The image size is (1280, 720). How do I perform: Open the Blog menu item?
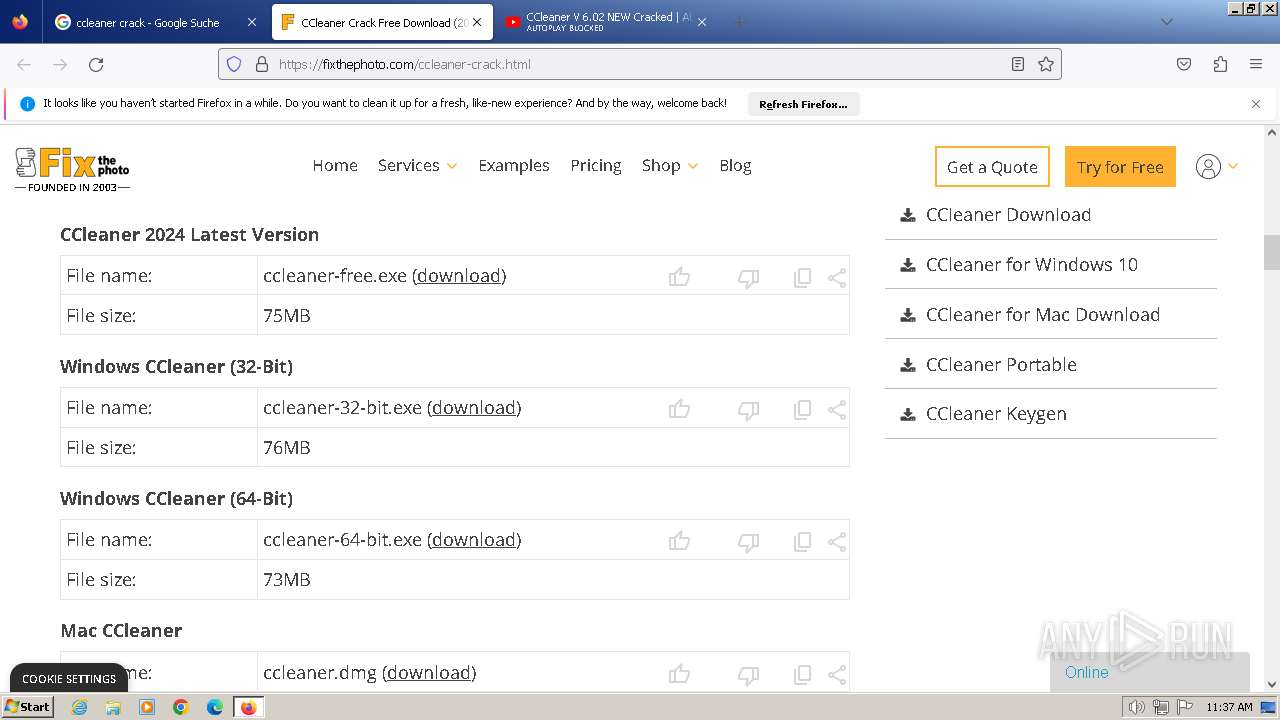point(735,166)
